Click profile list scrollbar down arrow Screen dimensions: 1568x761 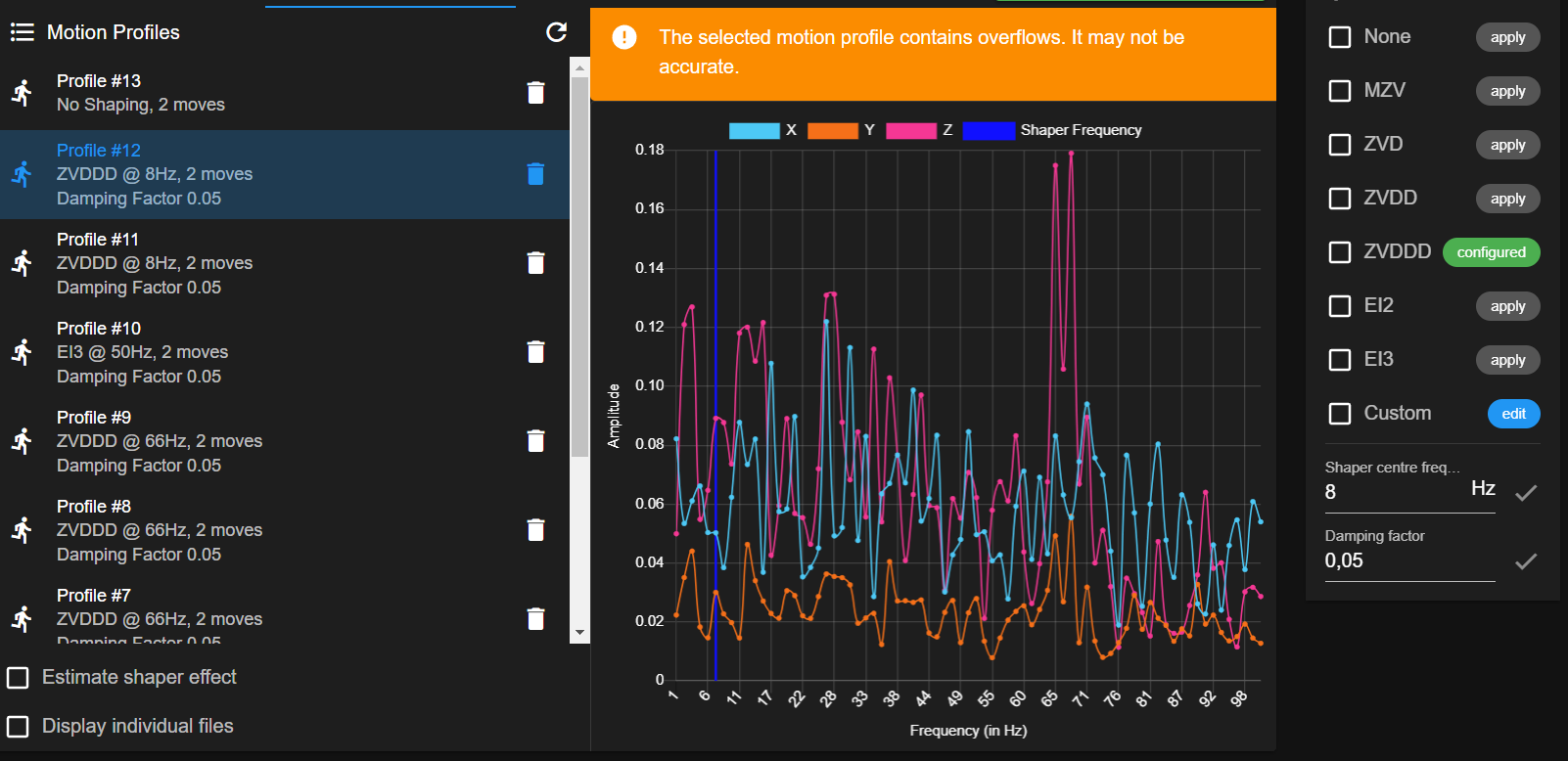click(x=579, y=633)
